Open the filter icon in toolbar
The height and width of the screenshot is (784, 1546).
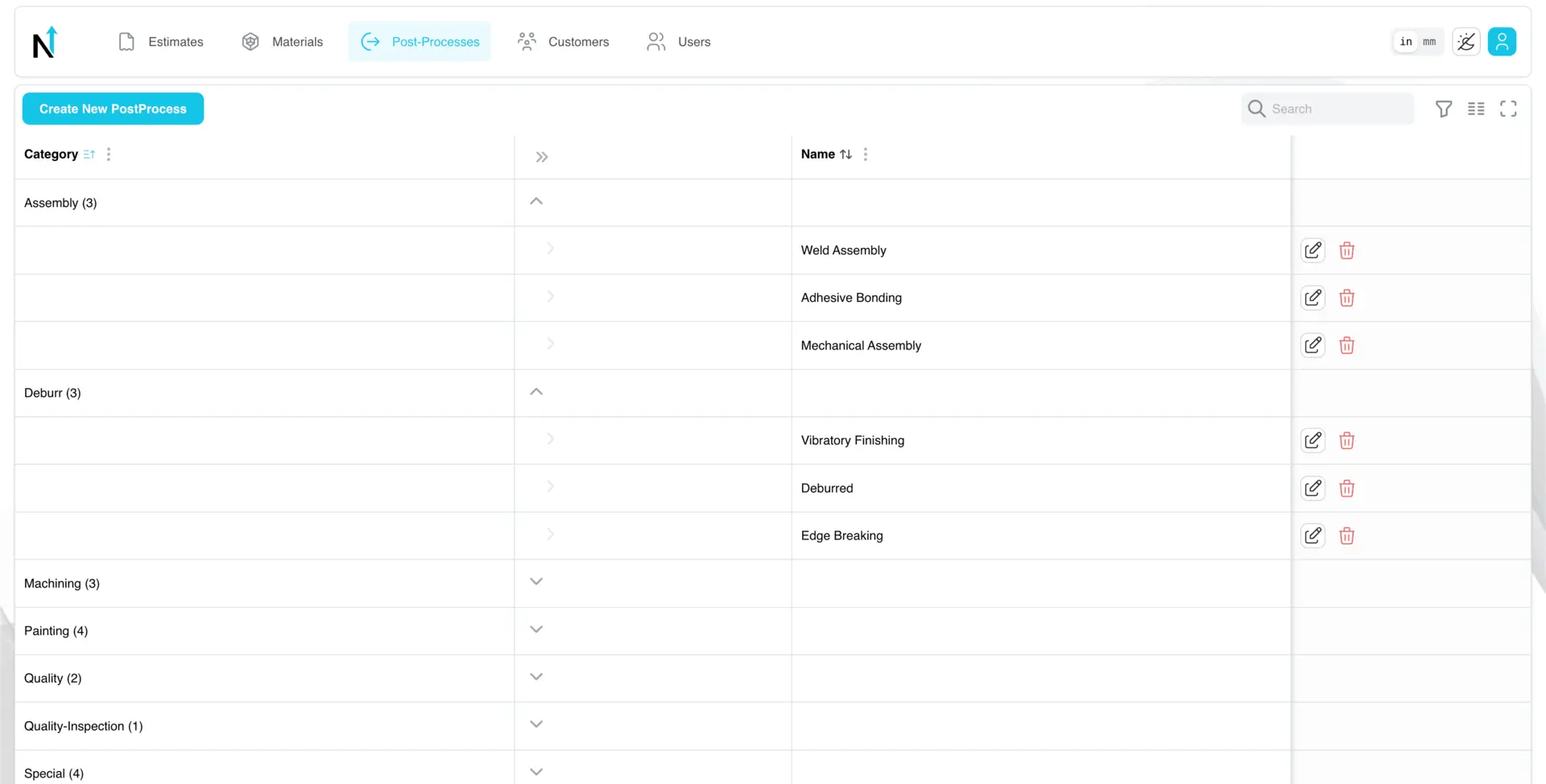point(1444,109)
